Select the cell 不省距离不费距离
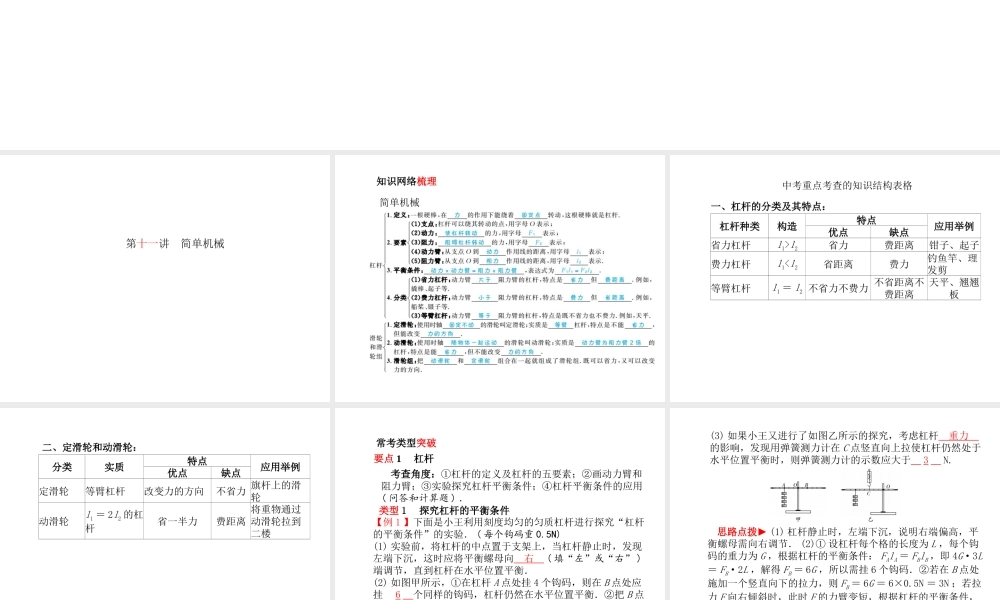 point(899,288)
